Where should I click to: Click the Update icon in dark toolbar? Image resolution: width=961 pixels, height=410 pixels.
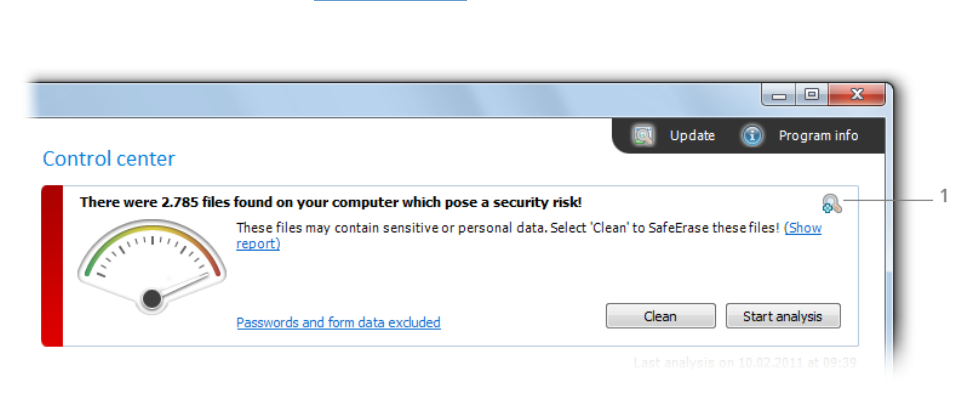tap(644, 135)
